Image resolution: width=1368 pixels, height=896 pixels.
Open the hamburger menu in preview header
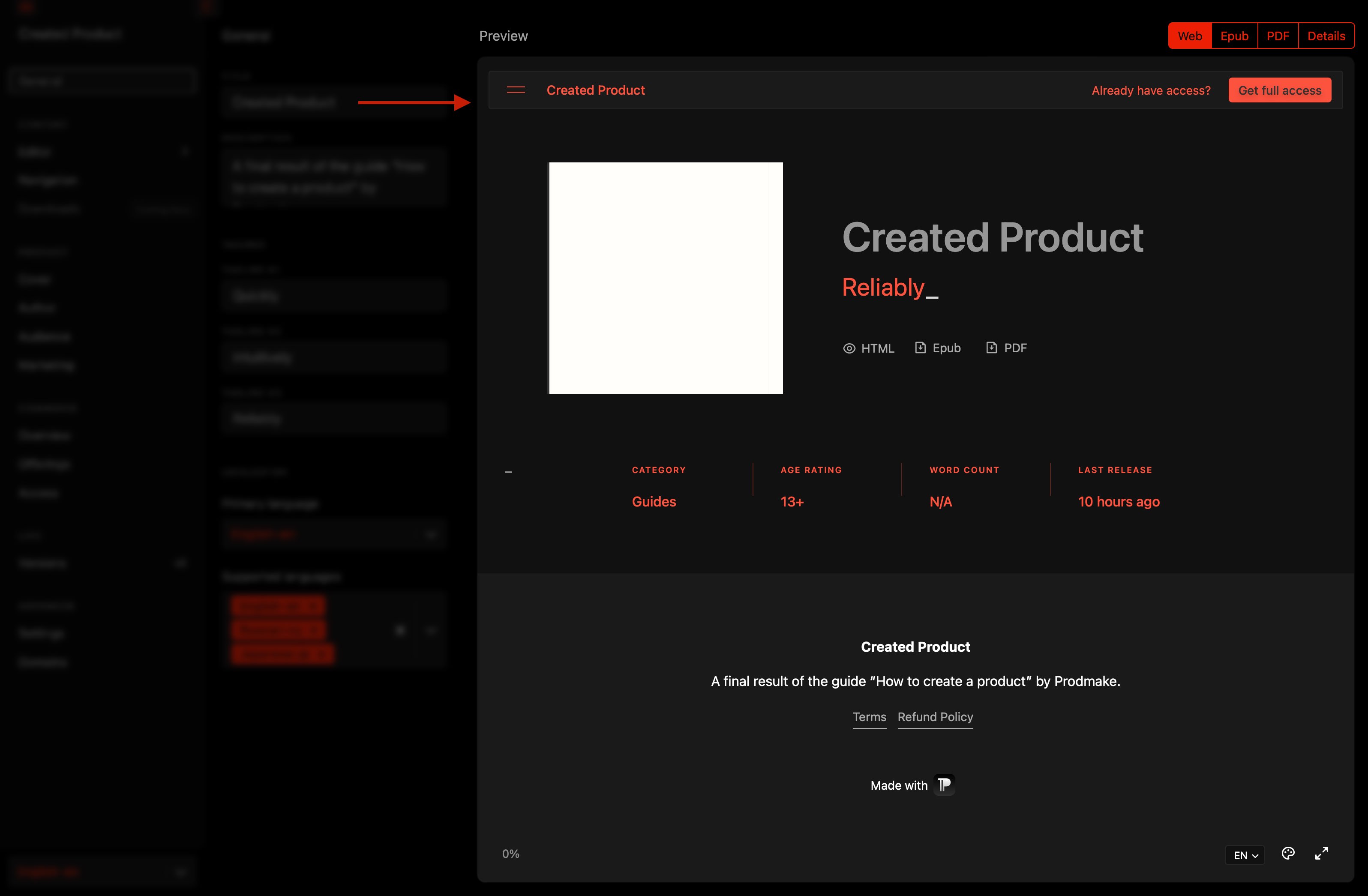coord(516,90)
